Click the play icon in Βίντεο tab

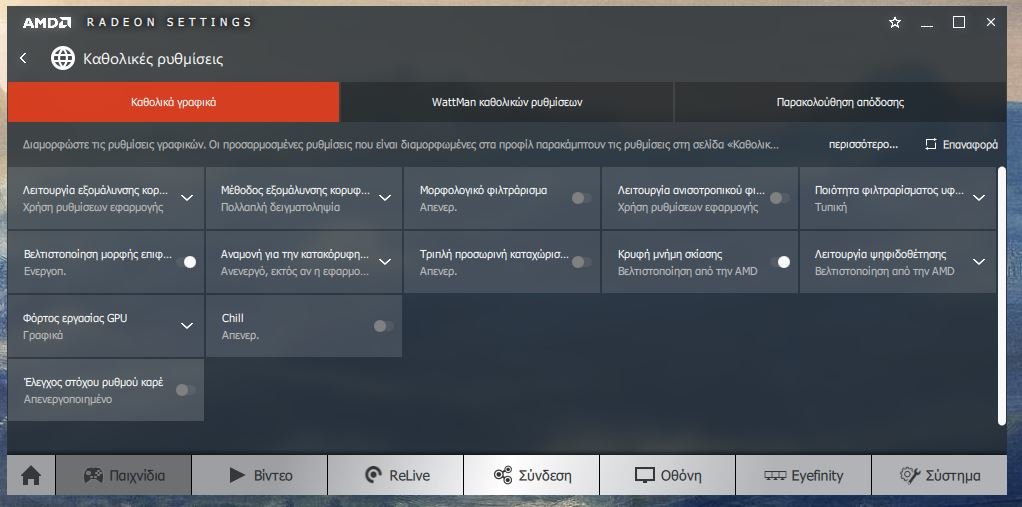[x=237, y=476]
